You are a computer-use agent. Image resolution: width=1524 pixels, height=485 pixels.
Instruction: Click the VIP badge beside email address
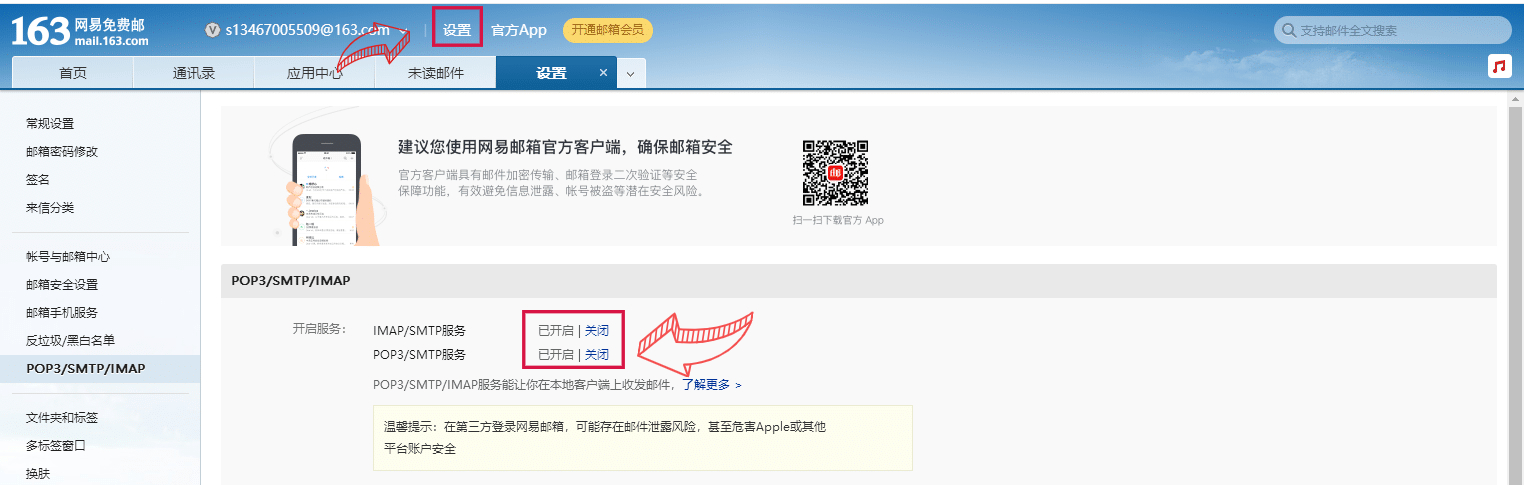[212, 30]
